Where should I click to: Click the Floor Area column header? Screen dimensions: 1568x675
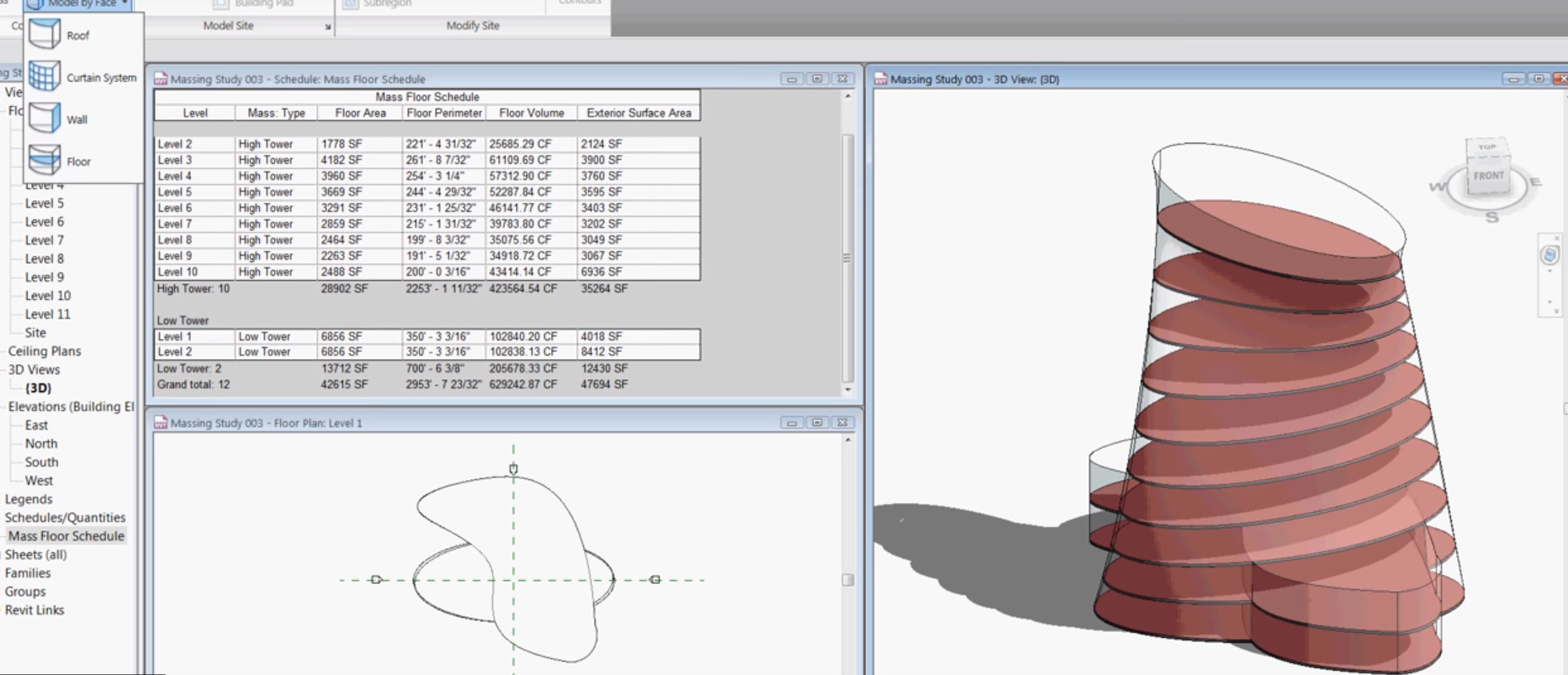(360, 113)
